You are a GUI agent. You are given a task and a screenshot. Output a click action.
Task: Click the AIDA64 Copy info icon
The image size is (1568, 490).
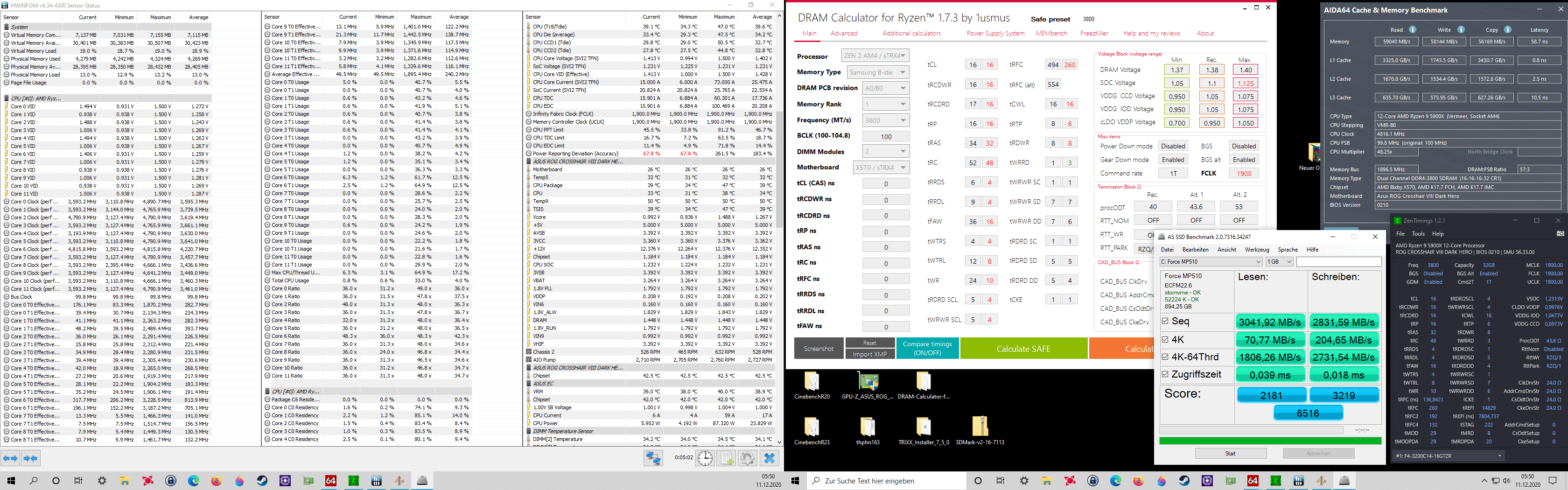1507,29
